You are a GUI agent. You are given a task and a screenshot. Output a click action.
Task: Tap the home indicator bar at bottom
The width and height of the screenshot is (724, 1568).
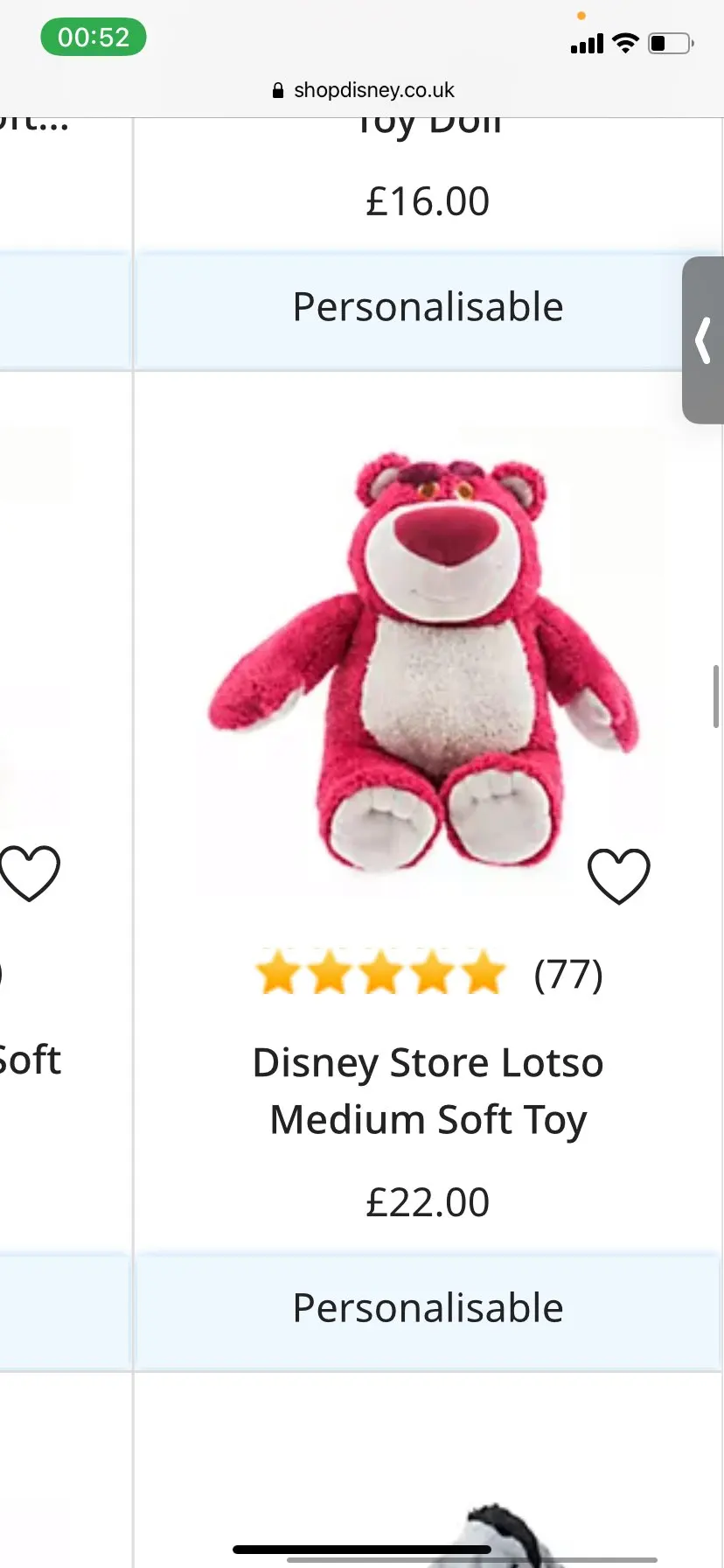[x=362, y=1550]
